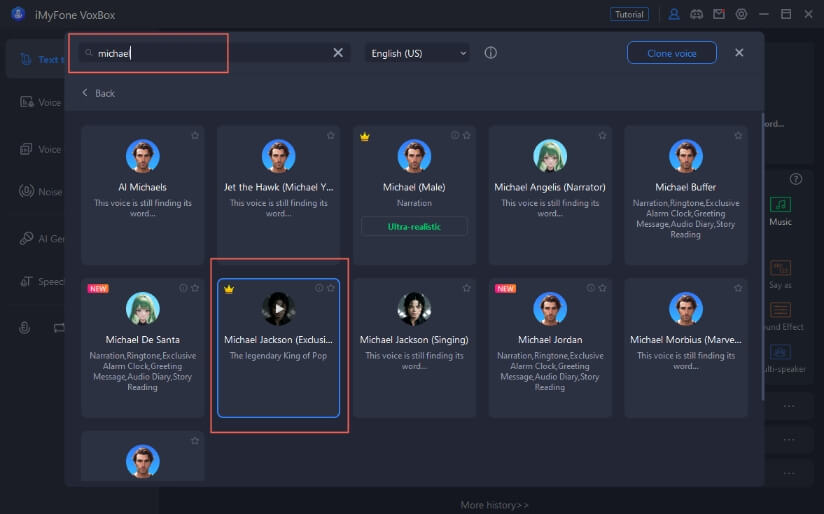Click the Ultra-realistic tag on Michael (Male)
Viewport: 824px width, 514px height.
414,227
